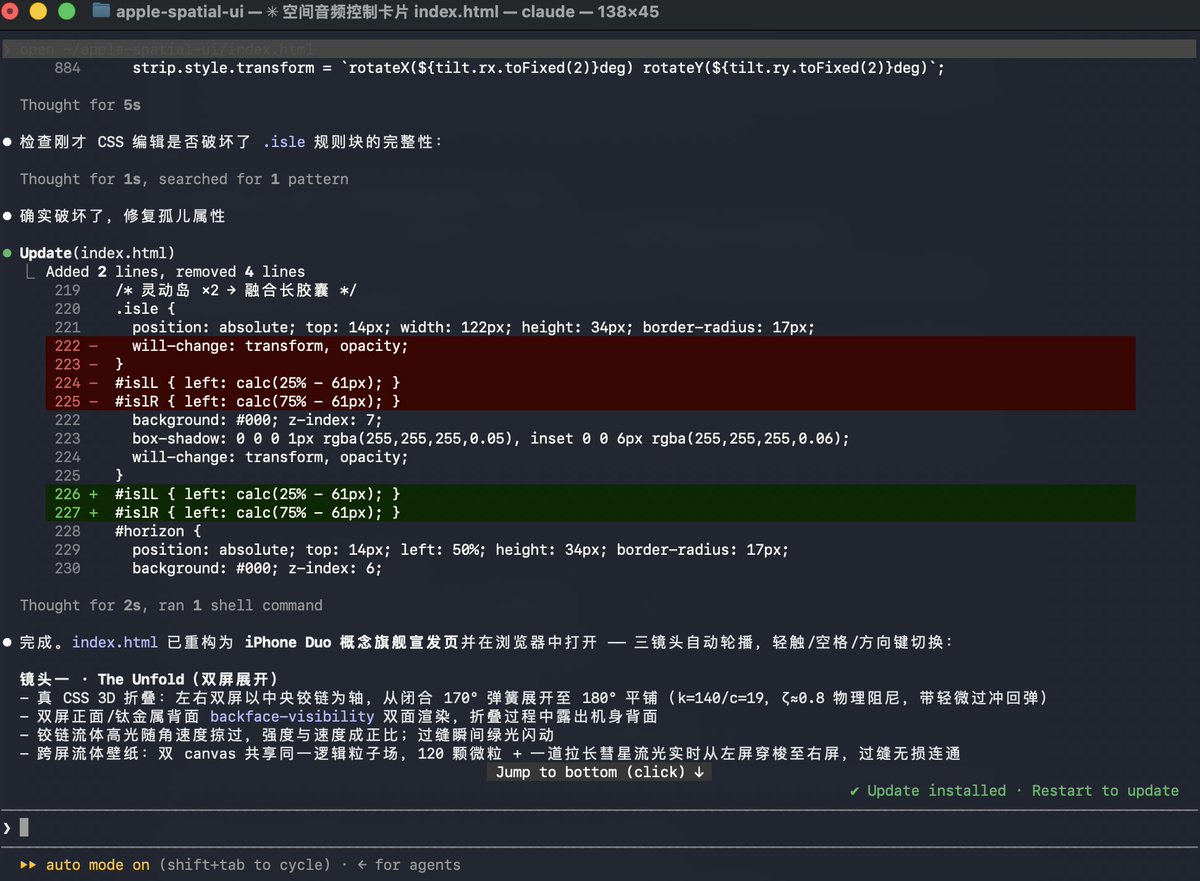The width and height of the screenshot is (1200, 881).
Task: Click heading "镜头一 · The Unfold（双屏展开）"
Action: [x=149, y=679]
